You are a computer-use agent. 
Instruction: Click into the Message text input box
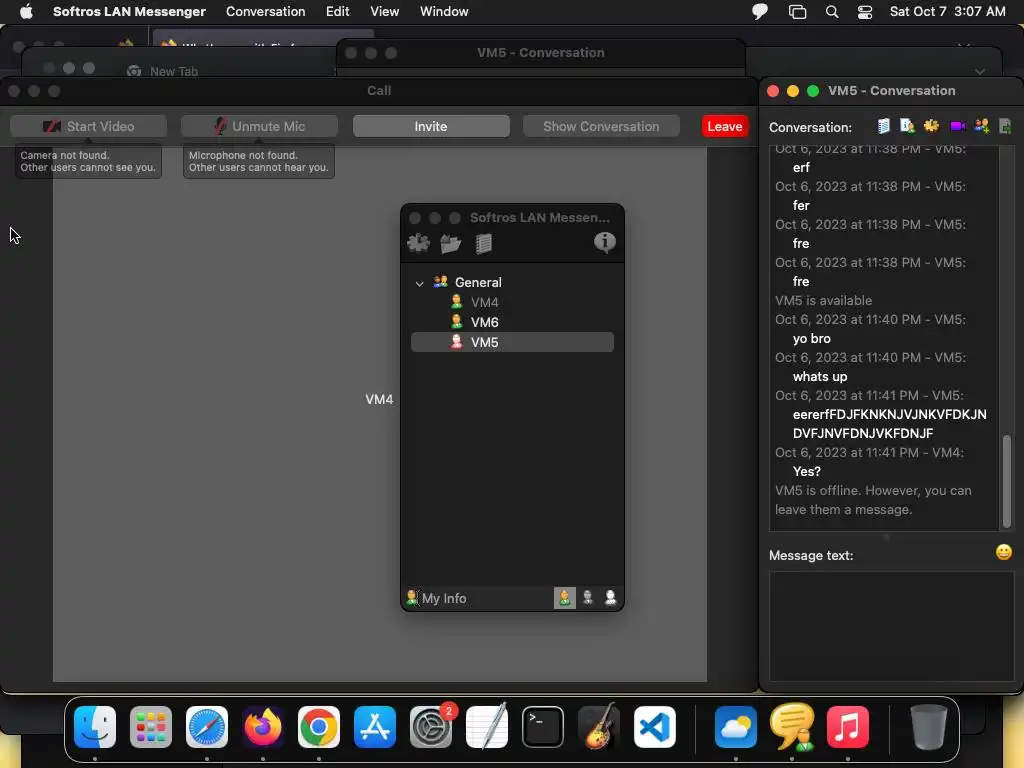pyautogui.click(x=891, y=626)
